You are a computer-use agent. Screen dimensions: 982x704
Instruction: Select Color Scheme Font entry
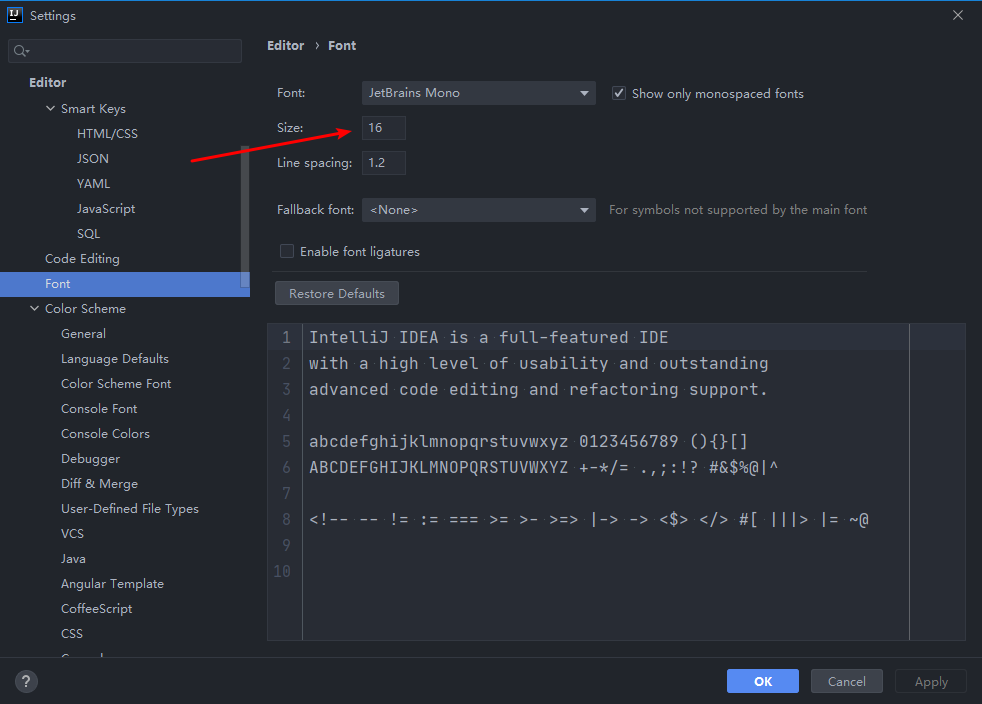point(116,384)
